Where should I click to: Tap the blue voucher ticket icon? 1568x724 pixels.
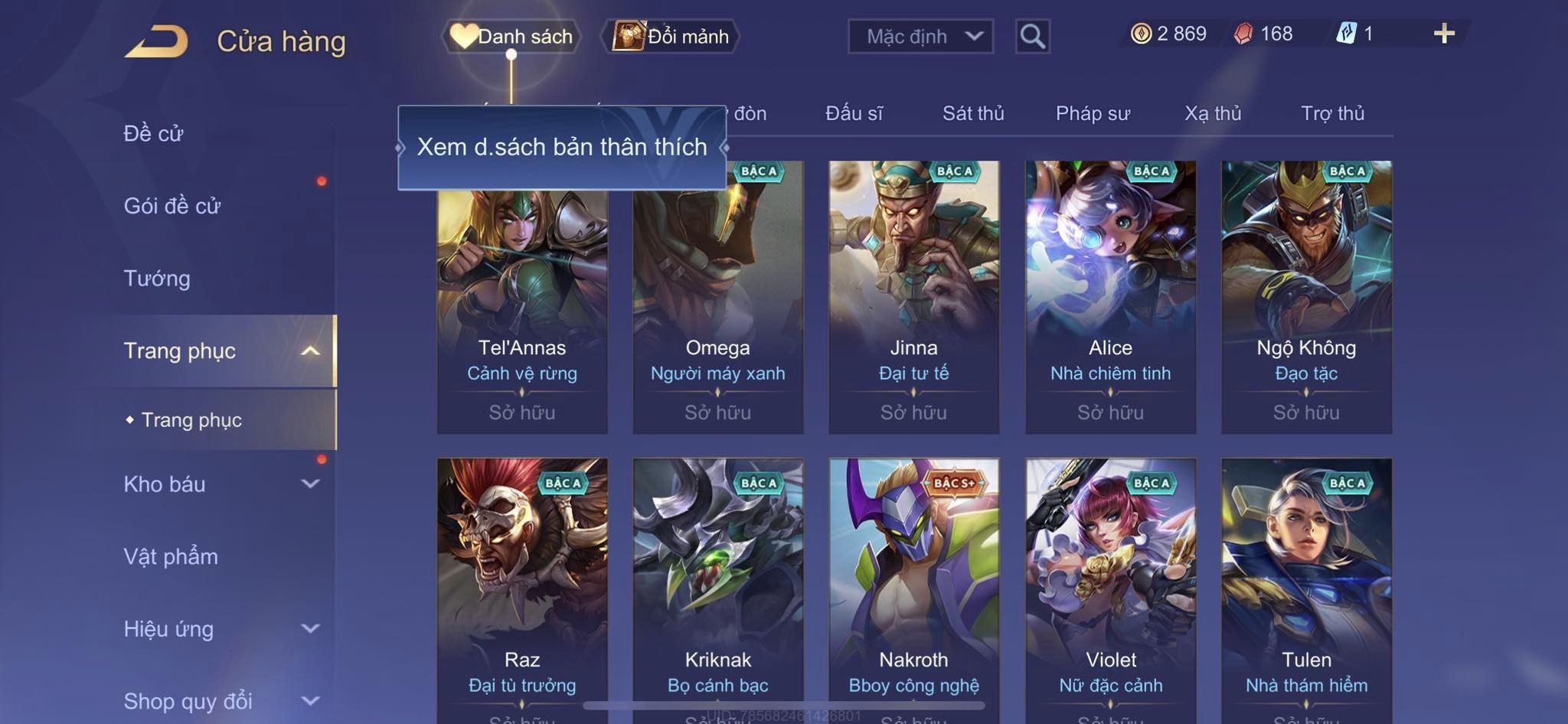coord(1347,34)
